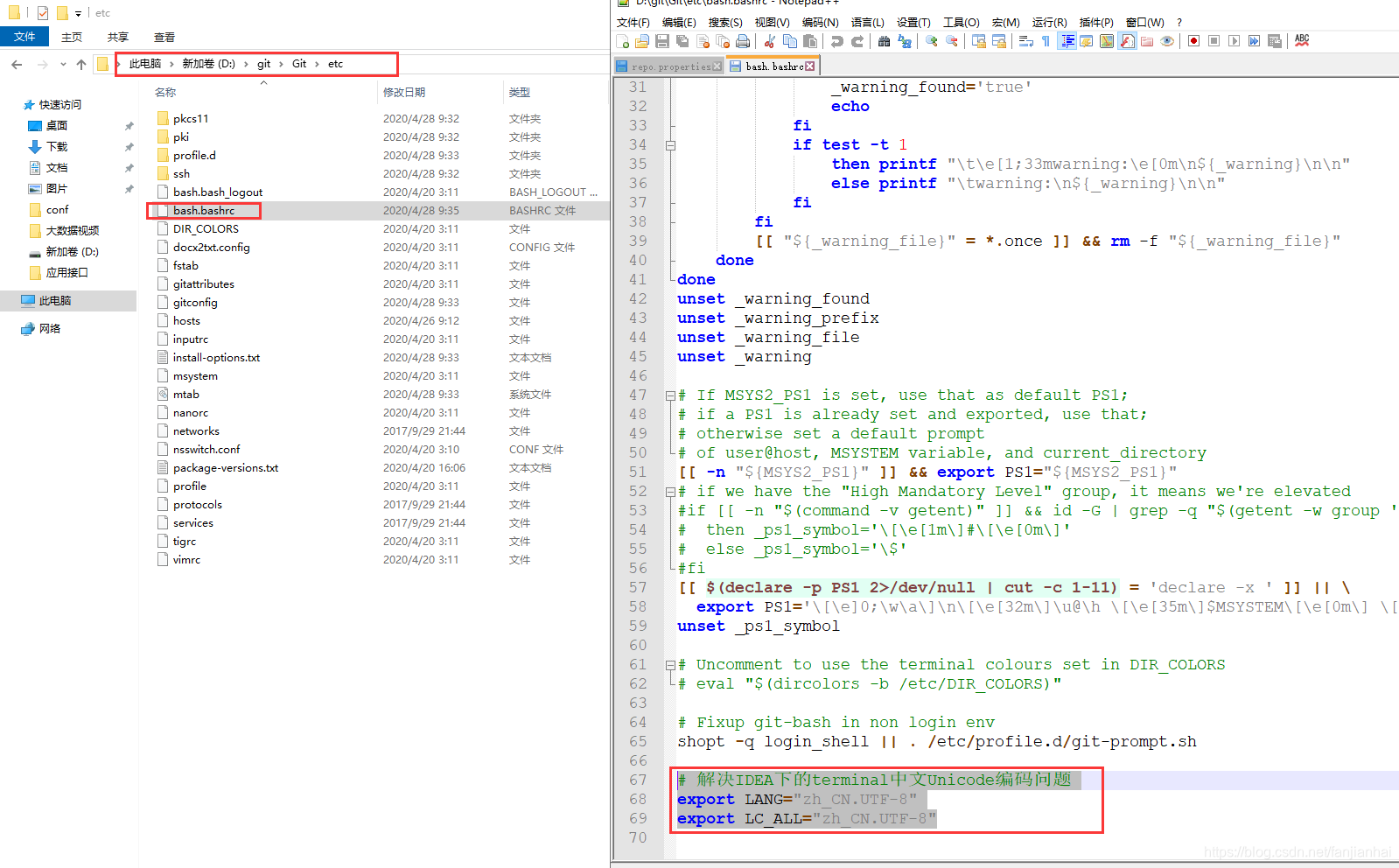Click the blue 文件 tab in Explorer
The width and height of the screenshot is (1399, 868).
click(x=24, y=37)
